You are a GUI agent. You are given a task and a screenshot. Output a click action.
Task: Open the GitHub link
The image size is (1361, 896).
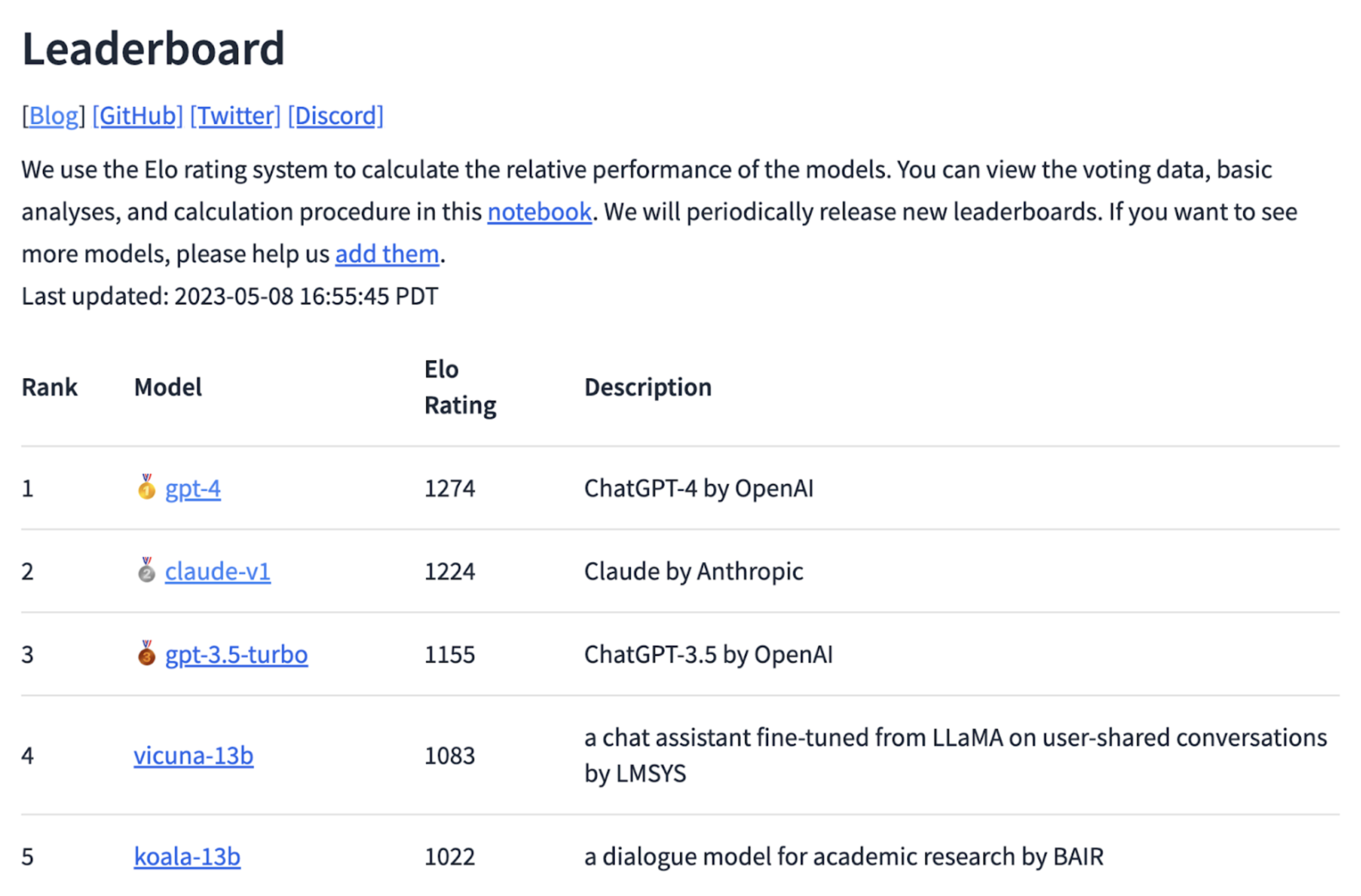138,115
